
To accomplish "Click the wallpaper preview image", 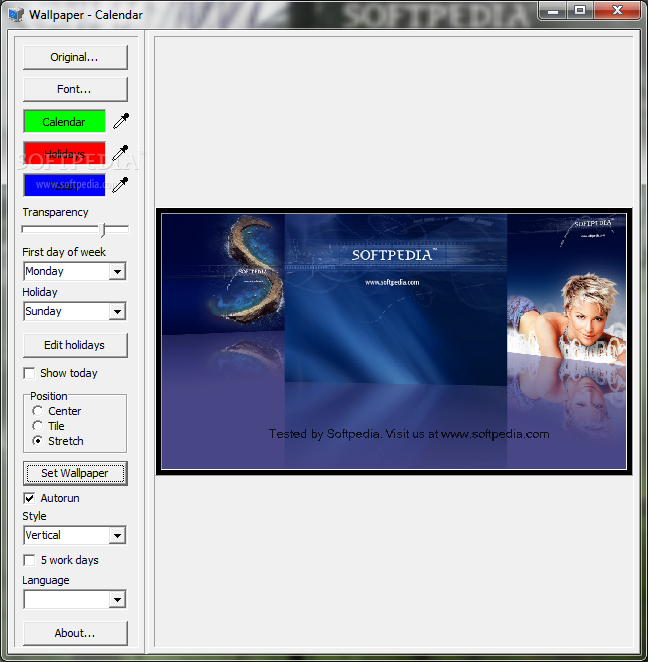I will [x=394, y=342].
